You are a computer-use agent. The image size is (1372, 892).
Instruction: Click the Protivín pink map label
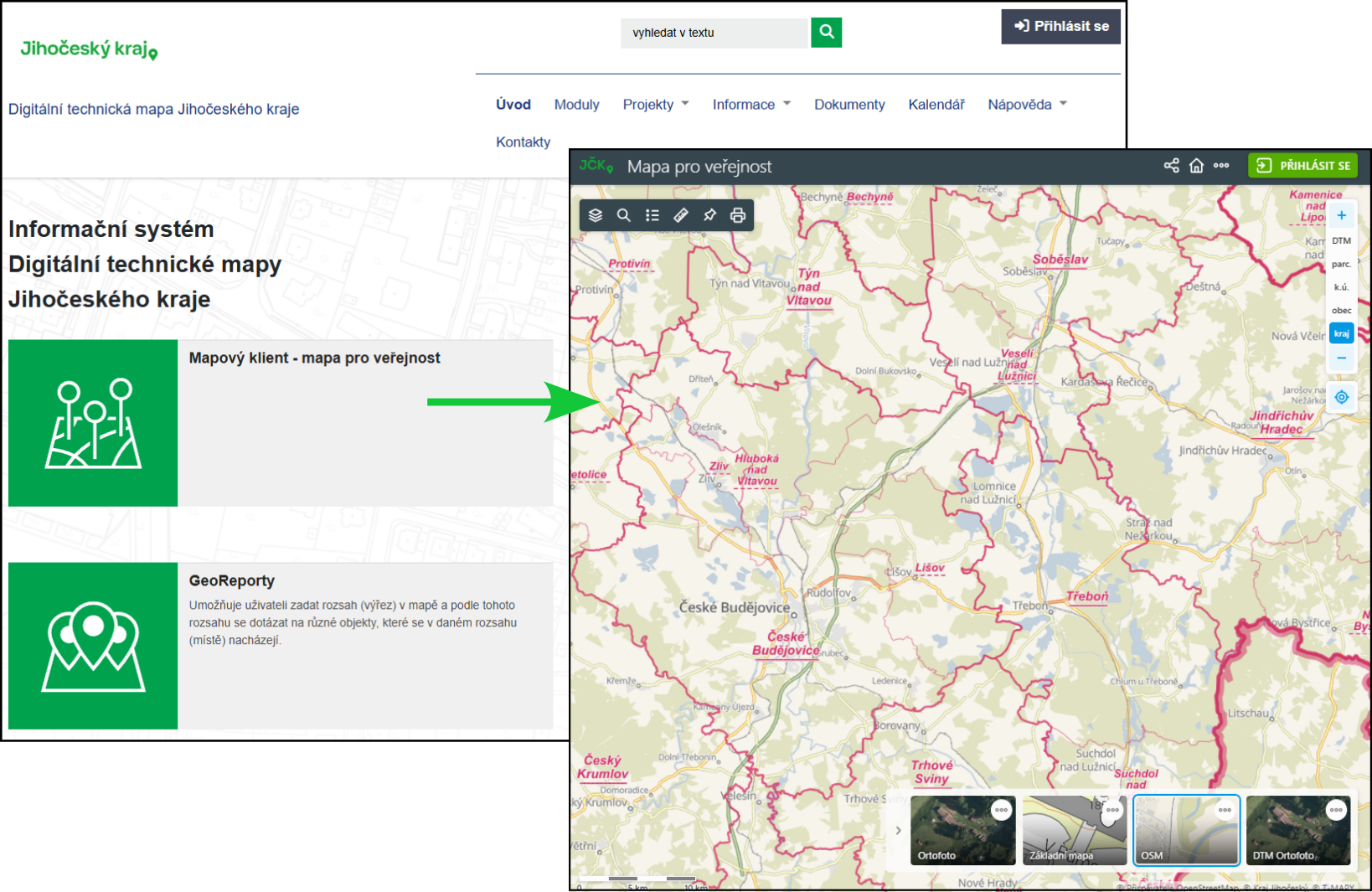click(629, 263)
